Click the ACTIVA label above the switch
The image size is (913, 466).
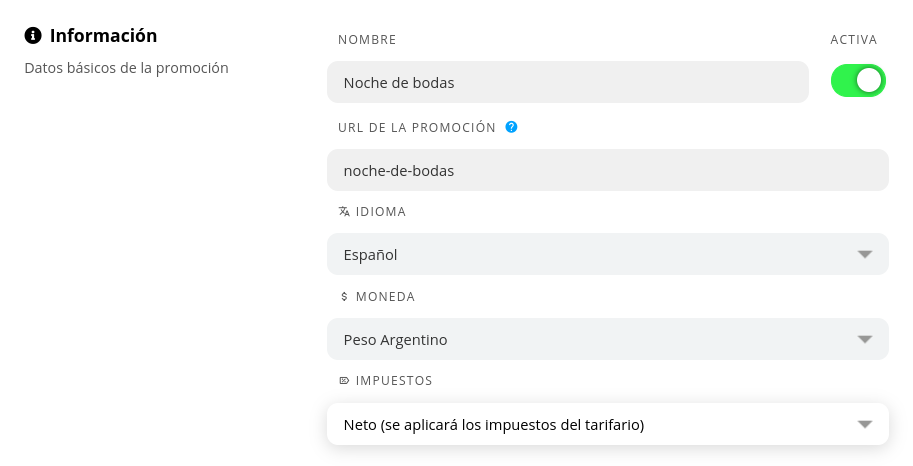(x=854, y=40)
